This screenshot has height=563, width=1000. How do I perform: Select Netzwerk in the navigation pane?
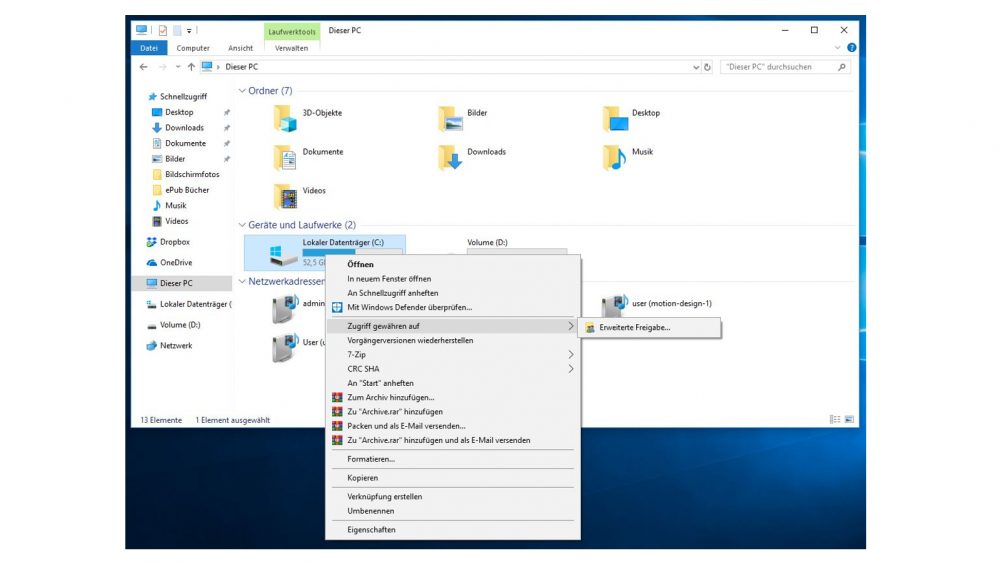click(175, 346)
